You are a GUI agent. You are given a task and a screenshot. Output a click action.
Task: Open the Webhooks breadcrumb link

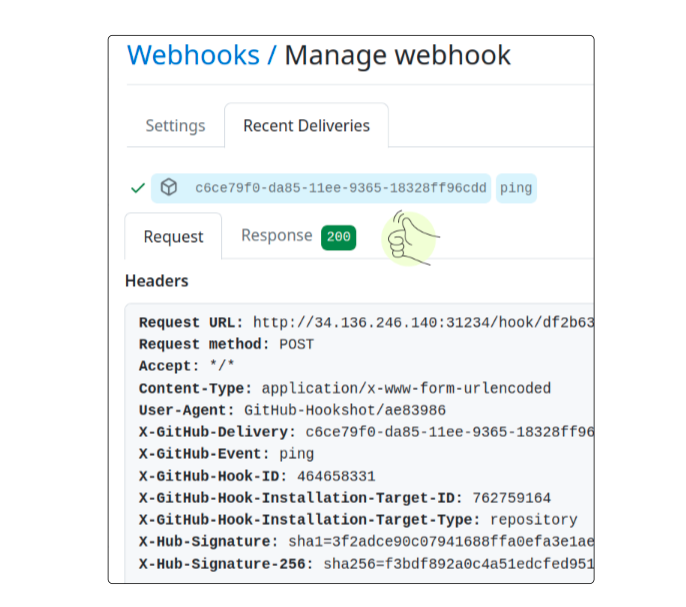[x=191, y=55]
